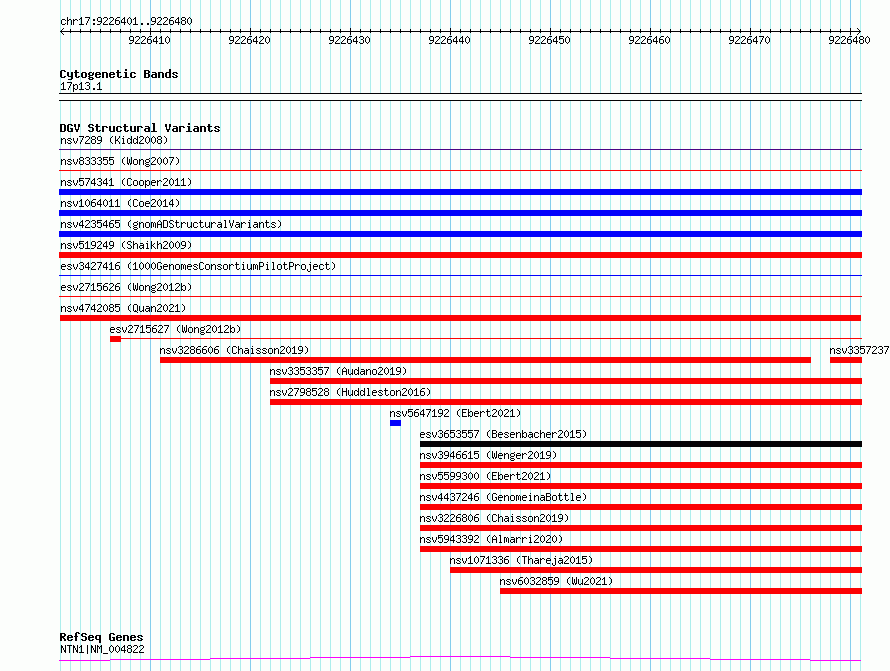Select esv3653557 (Besenbacher2015) label

point(503,434)
